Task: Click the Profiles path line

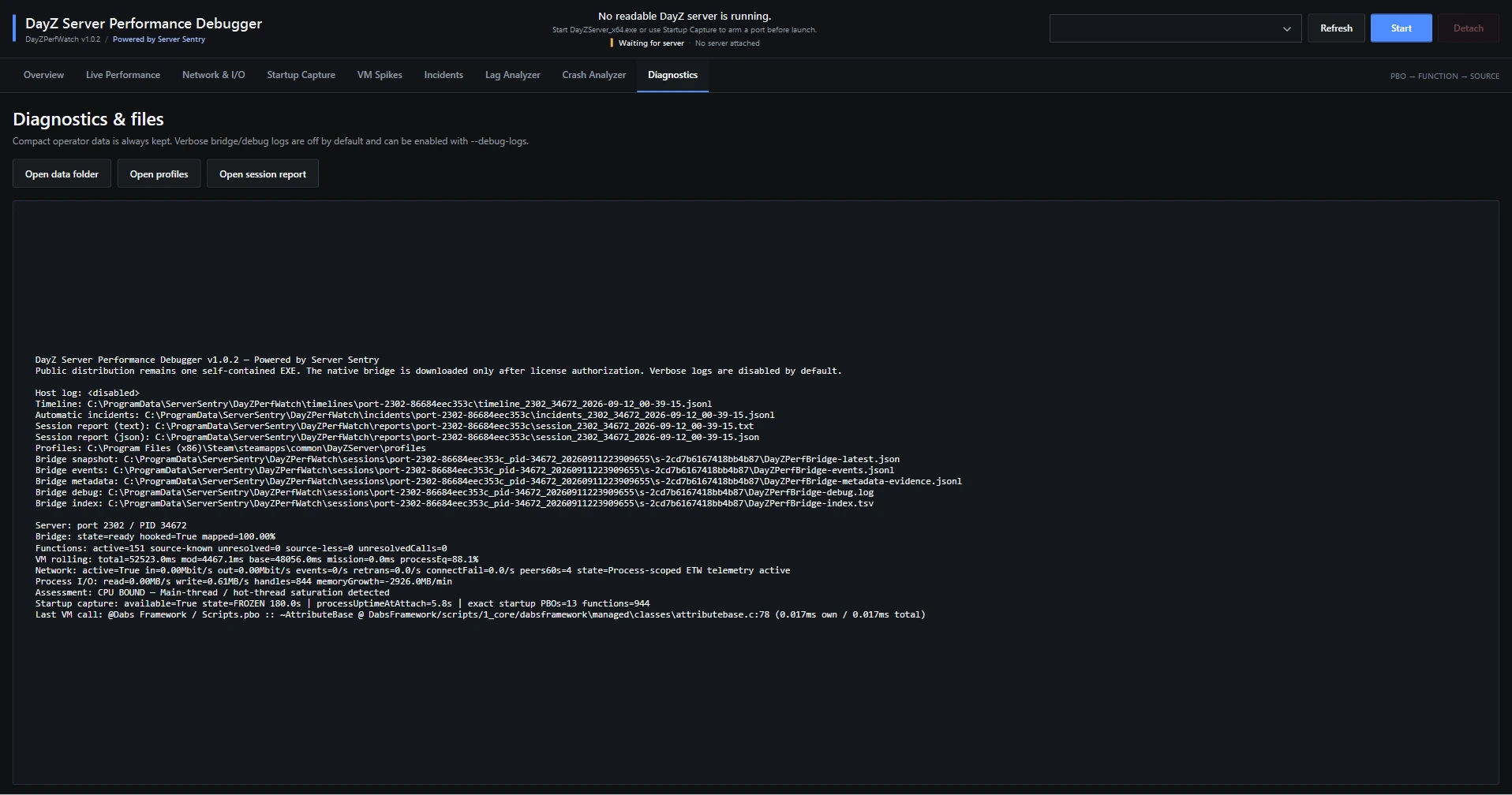Action: tap(230, 448)
